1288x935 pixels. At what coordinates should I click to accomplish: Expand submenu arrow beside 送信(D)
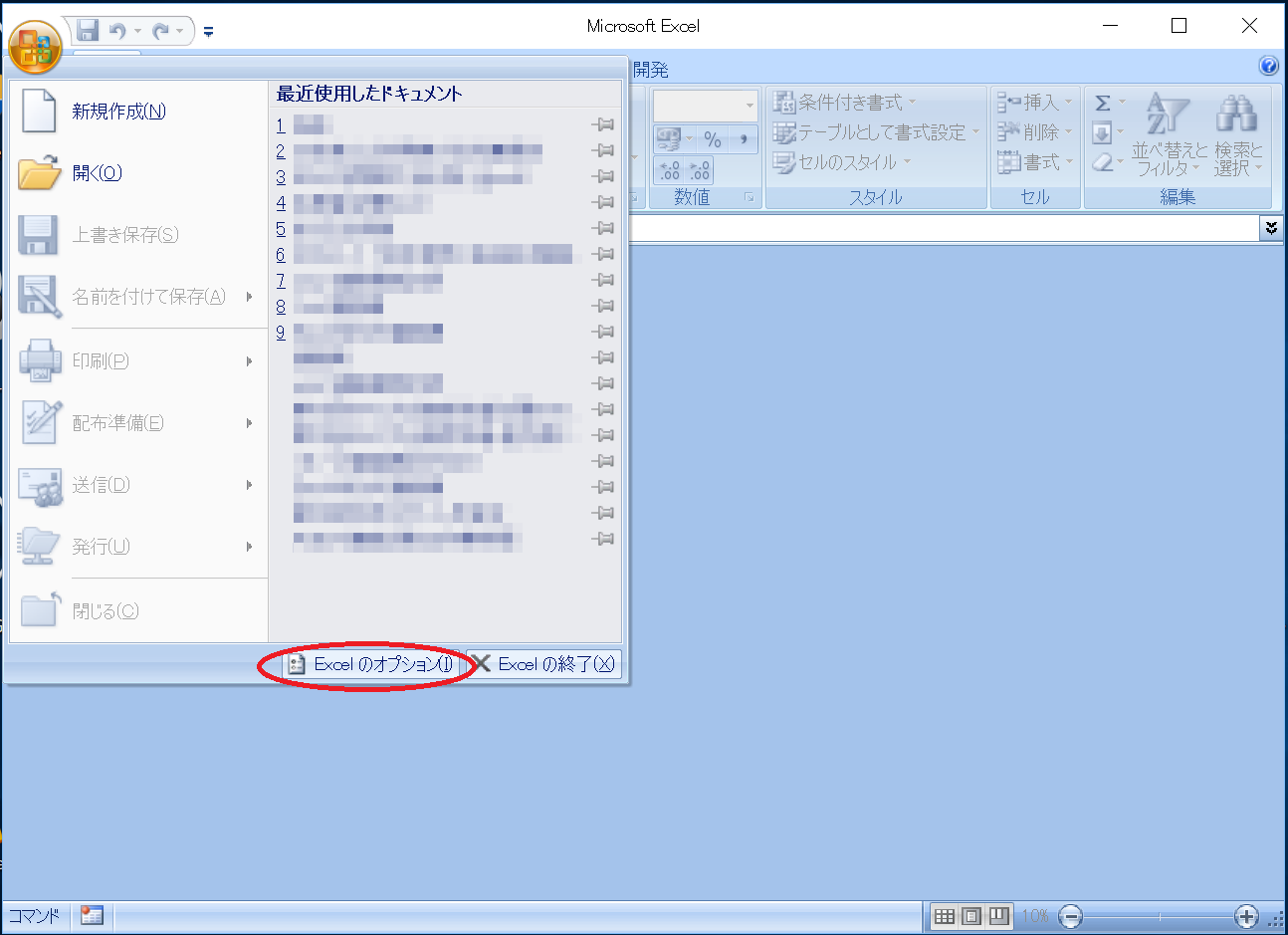coord(250,484)
